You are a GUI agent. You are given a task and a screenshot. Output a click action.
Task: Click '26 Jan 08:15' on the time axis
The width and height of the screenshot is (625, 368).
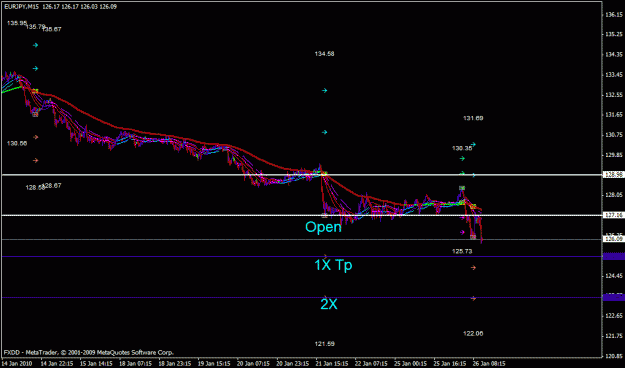tap(489, 364)
